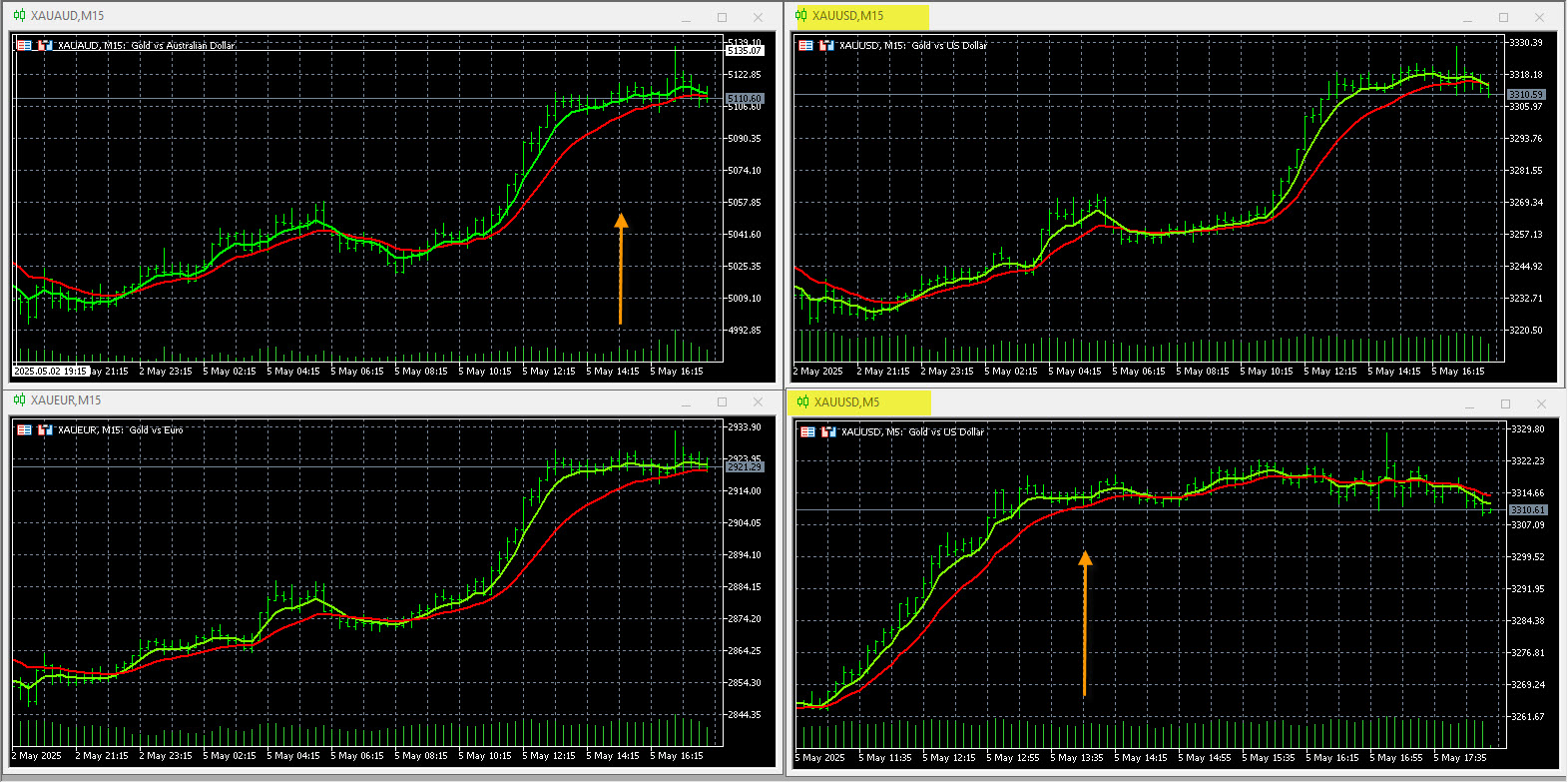Open depth of market icon in XAUEUR chart

click(45, 429)
